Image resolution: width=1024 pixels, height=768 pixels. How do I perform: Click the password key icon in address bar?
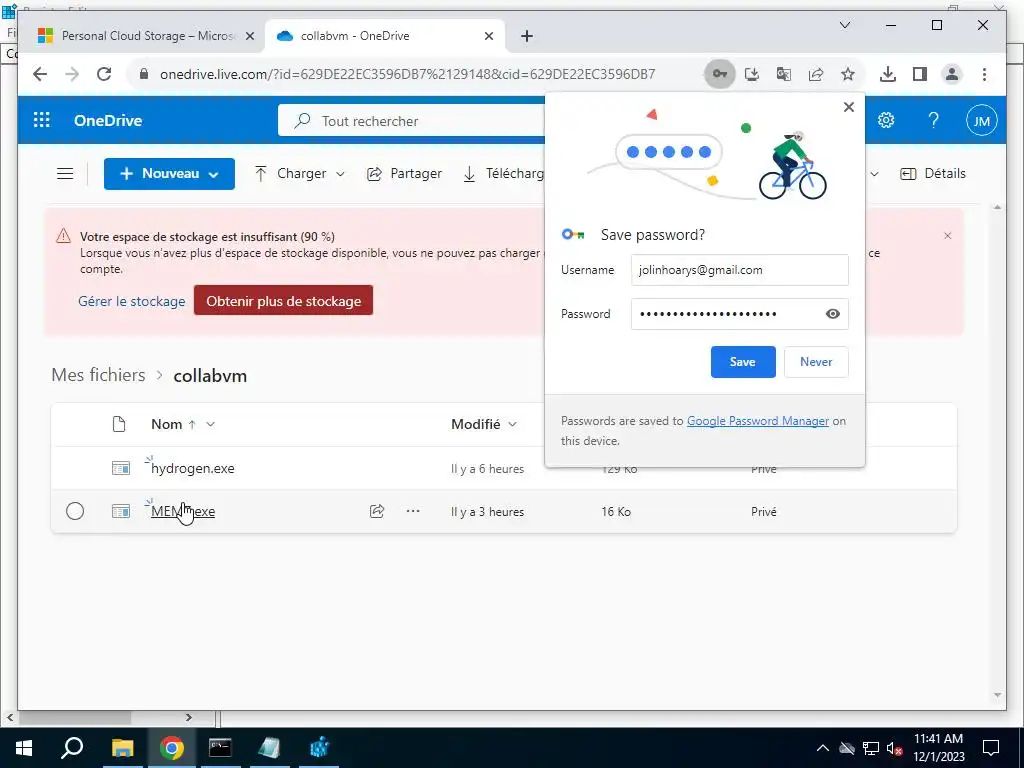click(x=720, y=74)
